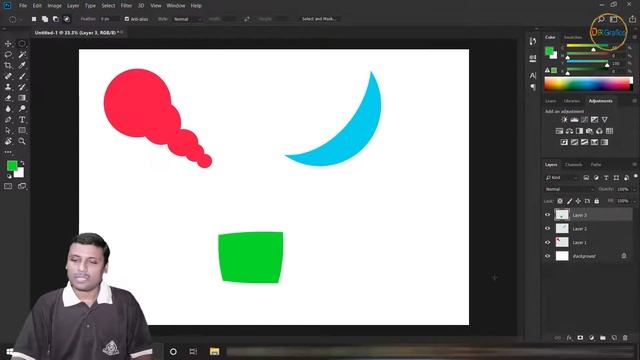Viewport: 640px width, 360px height.
Task: Select the Healing Brush tool
Action: [x=8, y=76]
